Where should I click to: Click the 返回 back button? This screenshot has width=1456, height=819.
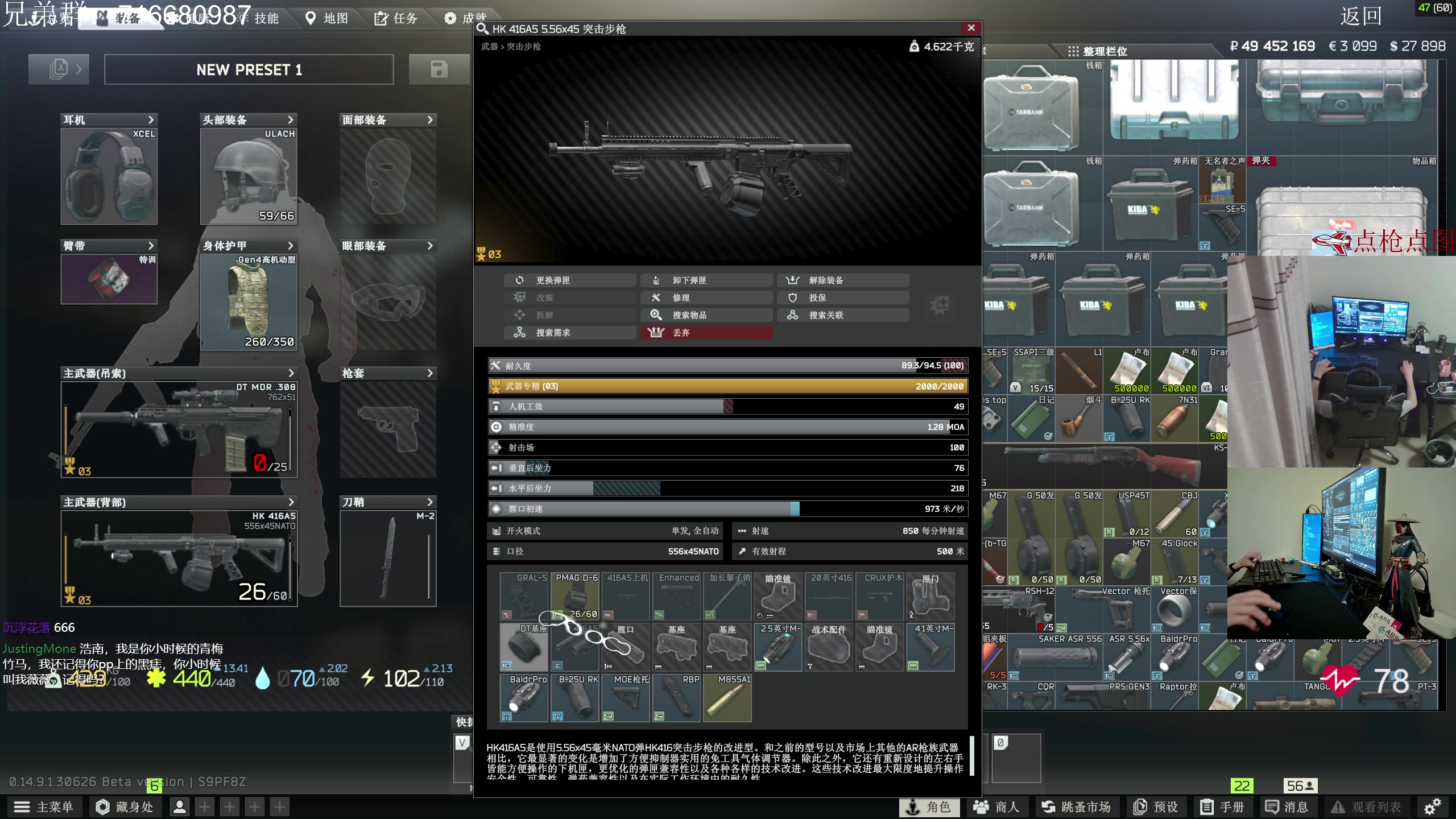1360,16
